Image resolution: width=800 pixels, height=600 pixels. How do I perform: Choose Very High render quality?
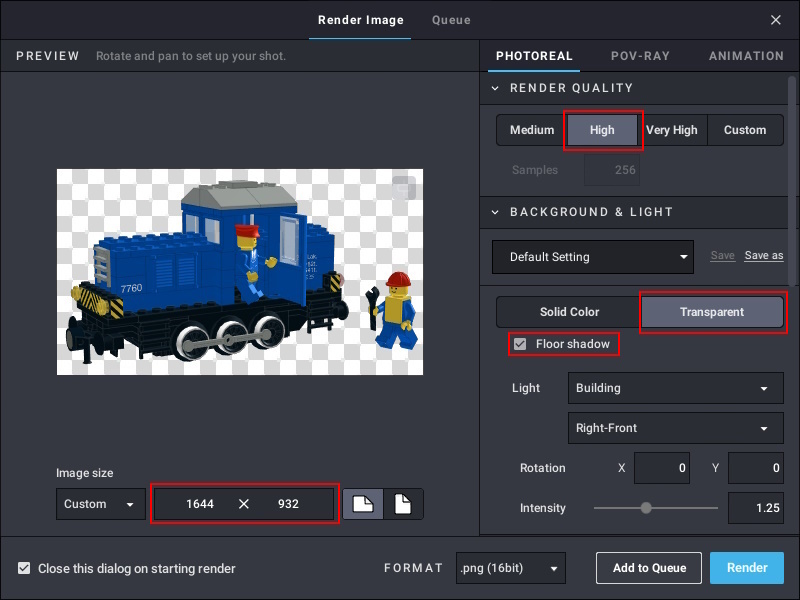pos(671,130)
